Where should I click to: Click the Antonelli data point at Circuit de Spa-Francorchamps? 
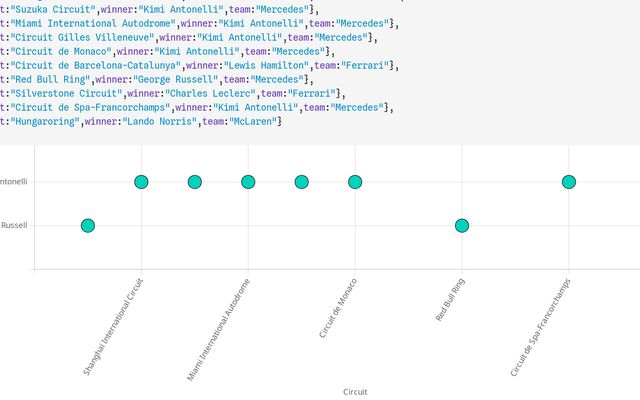569,182
